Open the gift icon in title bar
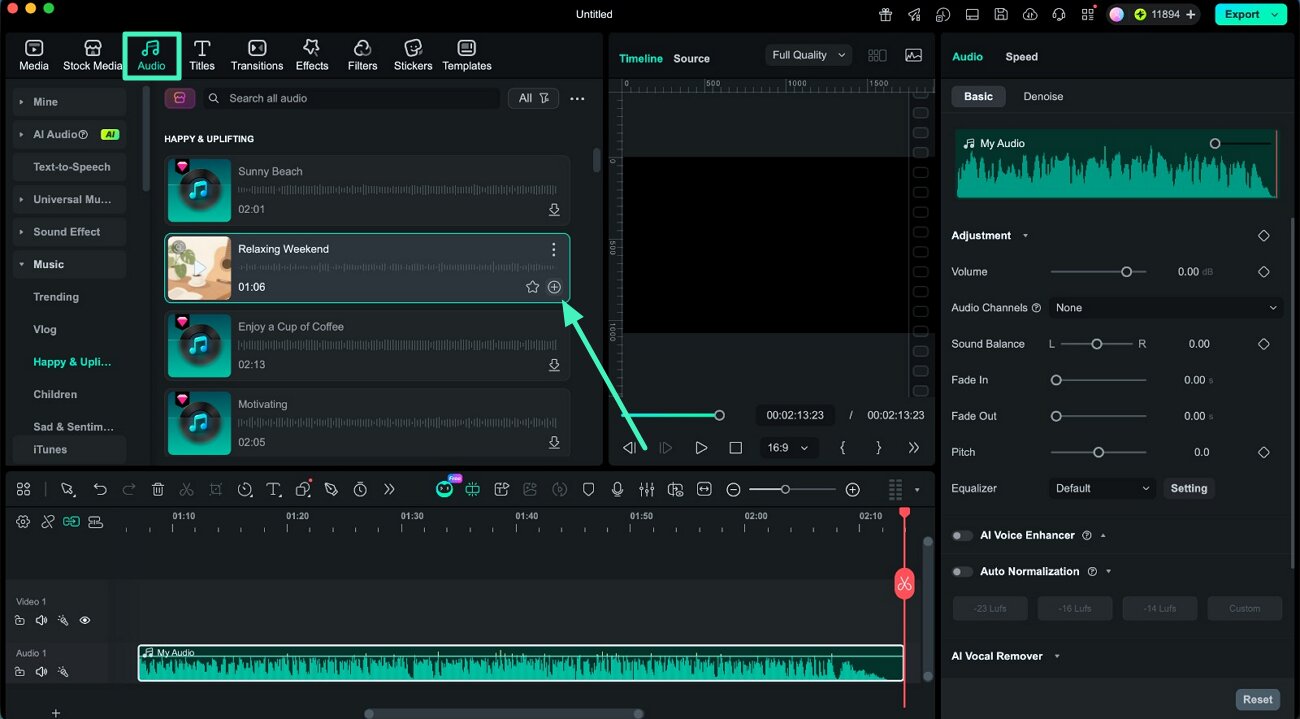 (x=885, y=14)
